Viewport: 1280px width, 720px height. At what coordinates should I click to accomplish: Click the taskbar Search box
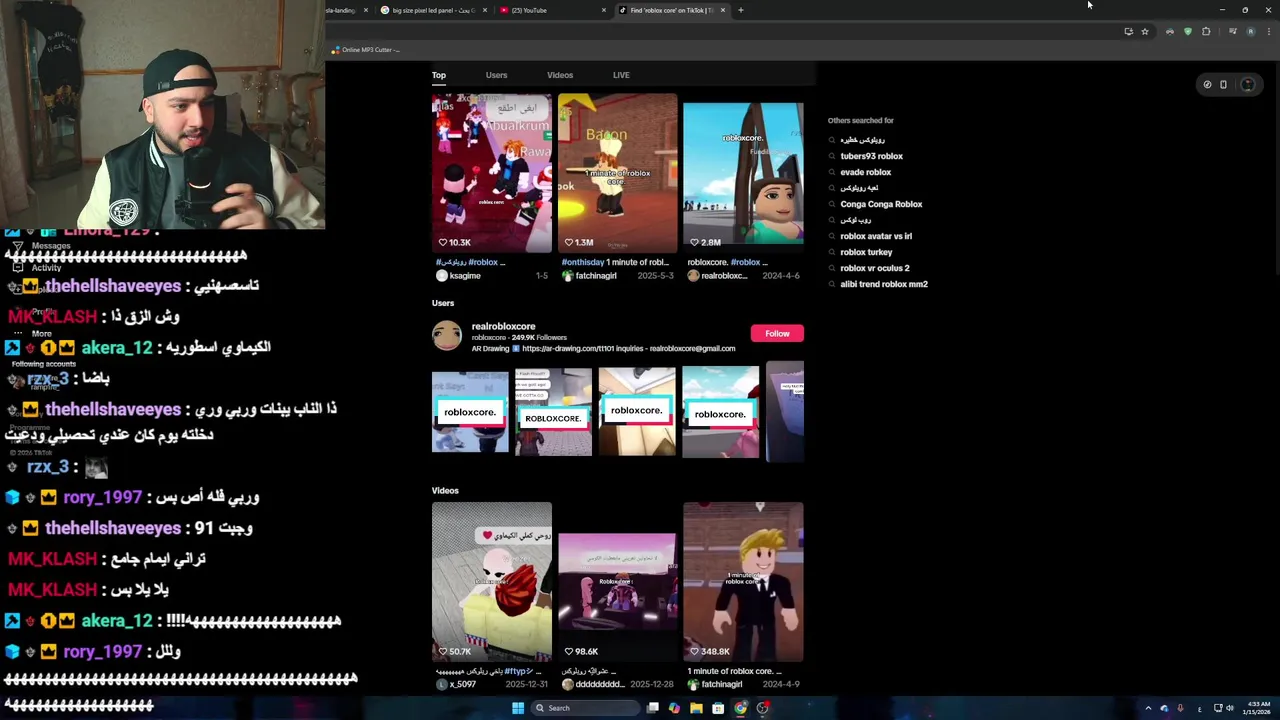[x=585, y=708]
